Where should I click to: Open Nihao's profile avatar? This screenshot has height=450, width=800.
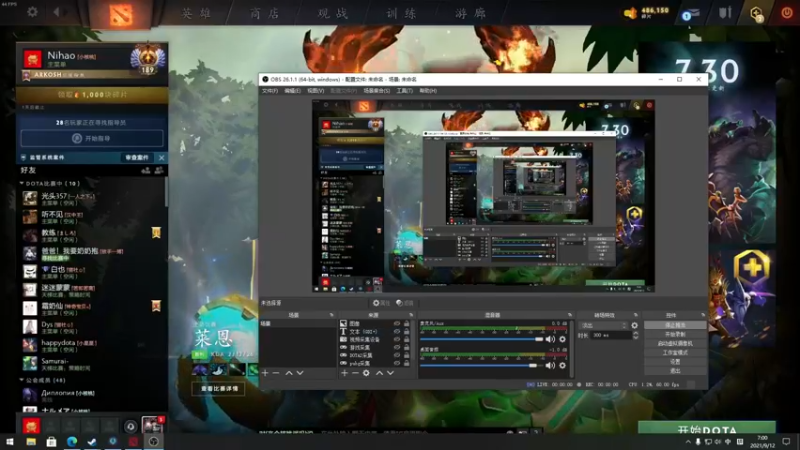[33, 59]
